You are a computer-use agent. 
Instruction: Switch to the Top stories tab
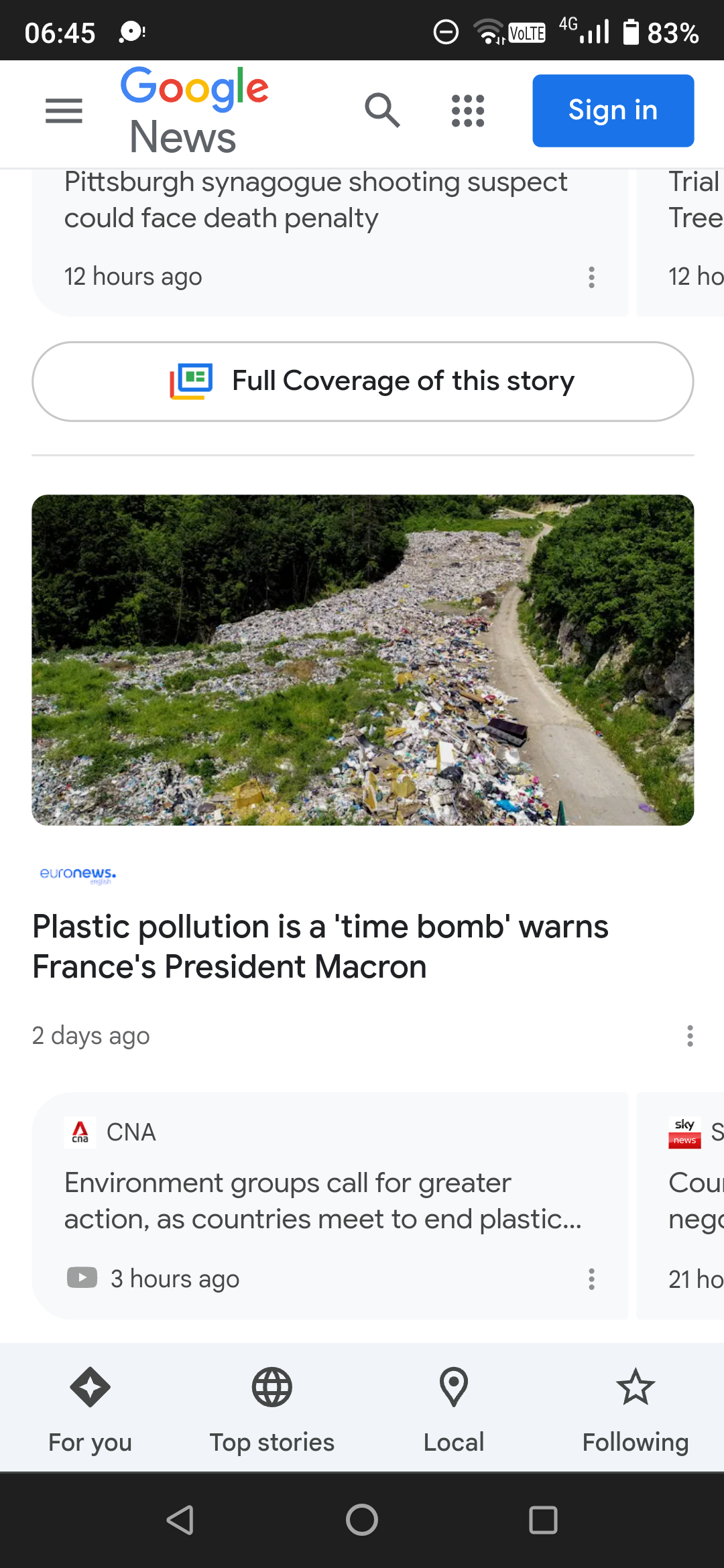(272, 1407)
